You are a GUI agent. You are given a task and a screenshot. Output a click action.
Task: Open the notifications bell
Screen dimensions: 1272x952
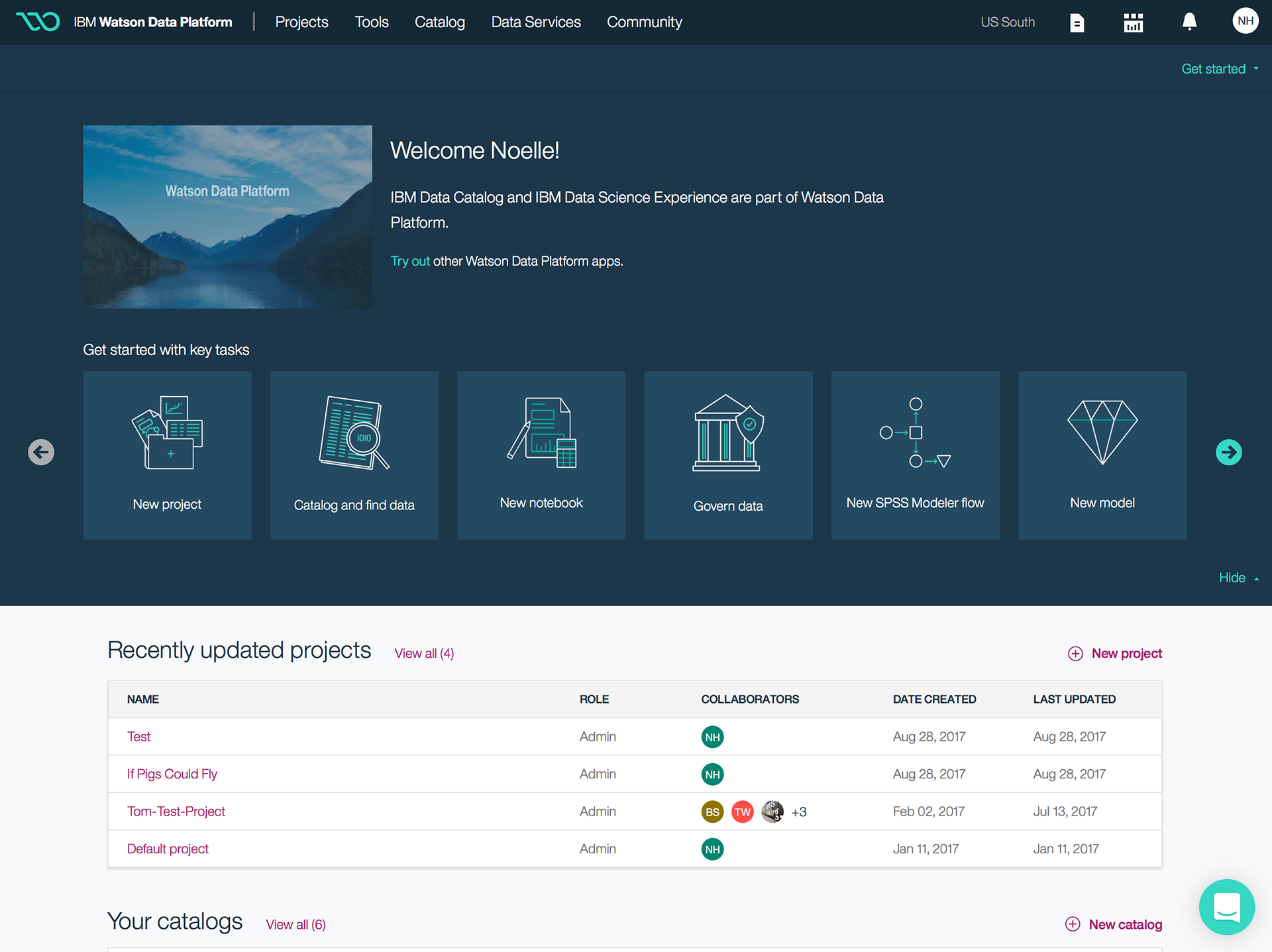coord(1190,22)
